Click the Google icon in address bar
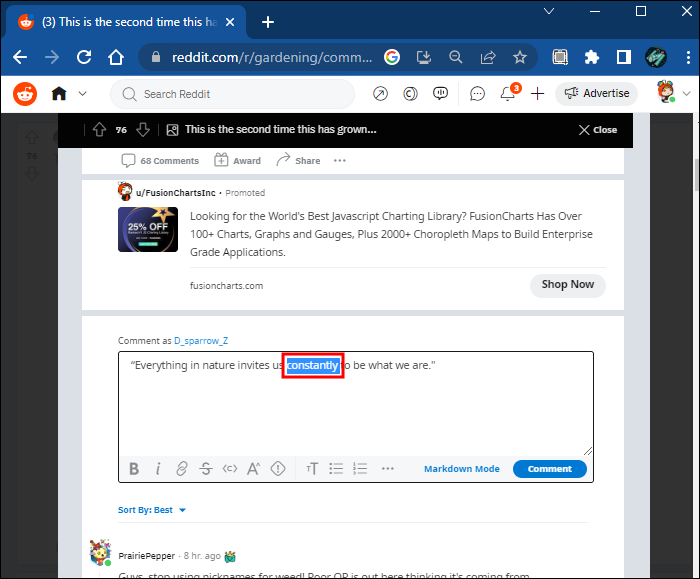 (x=392, y=57)
